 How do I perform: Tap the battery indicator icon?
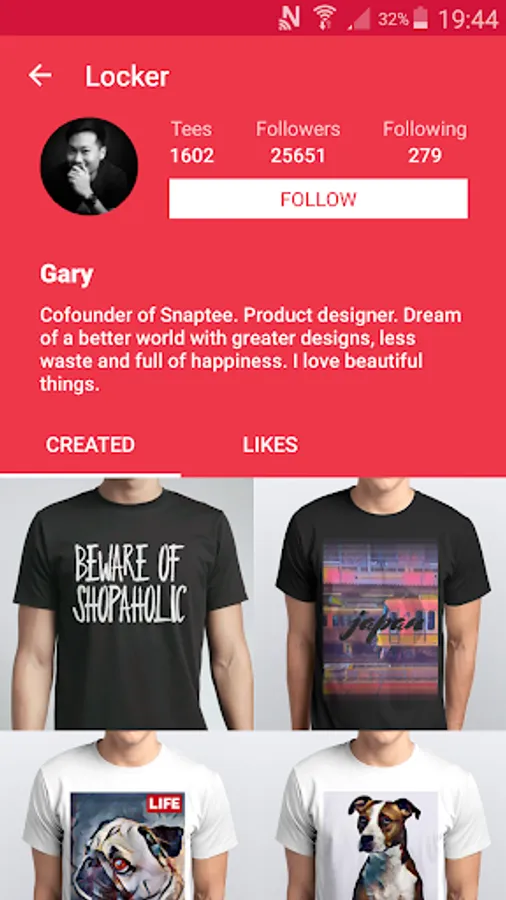[421, 18]
